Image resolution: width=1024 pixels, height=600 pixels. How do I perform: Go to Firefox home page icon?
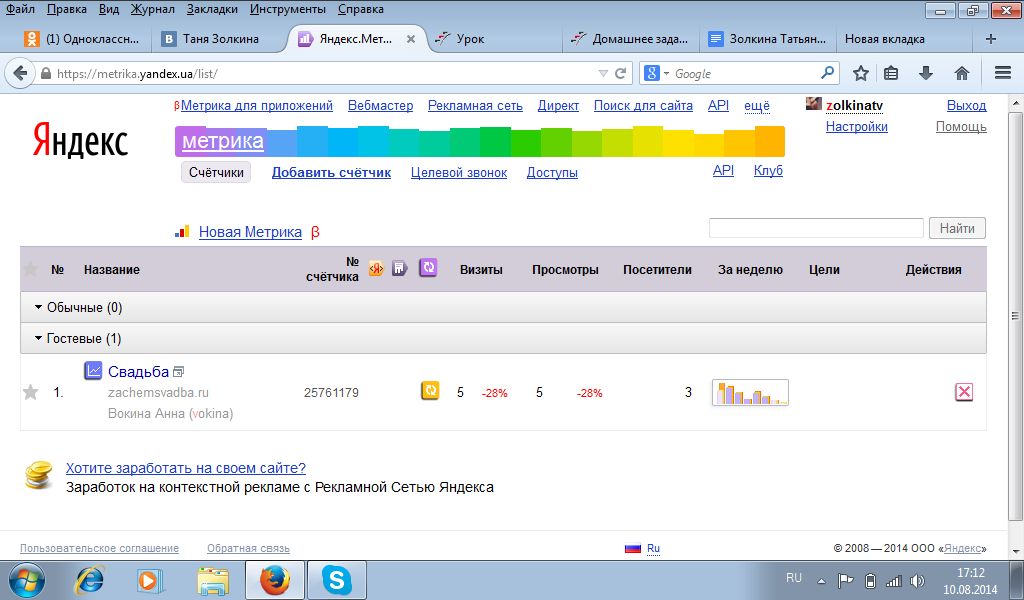[x=961, y=73]
